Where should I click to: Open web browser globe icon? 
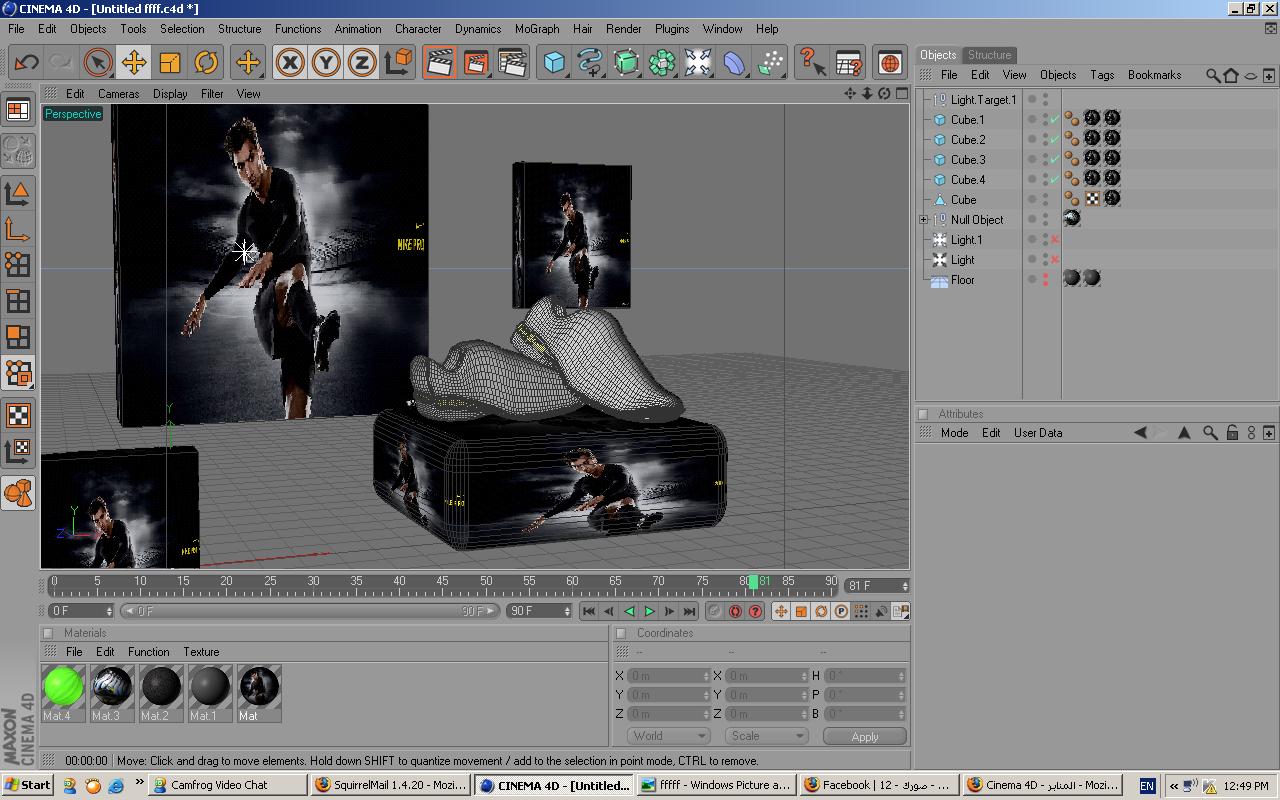[889, 63]
